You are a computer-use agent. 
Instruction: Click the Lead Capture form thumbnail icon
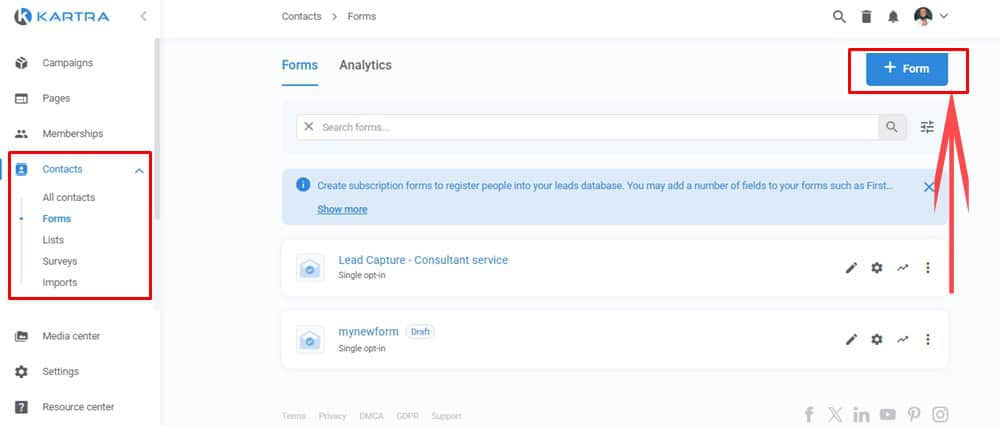(310, 268)
